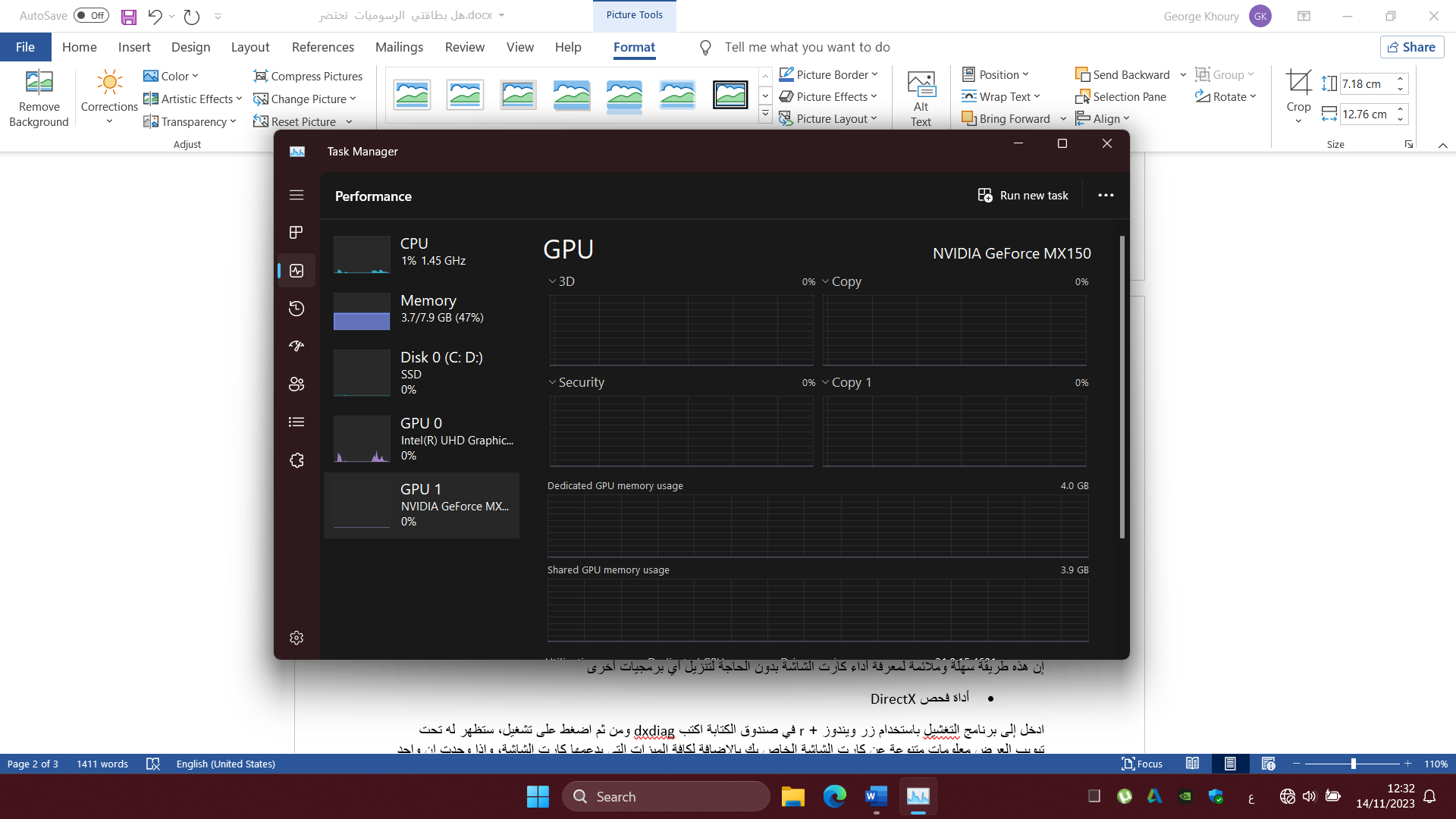Viewport: 1456px width, 819px height.
Task: Open Details page in Task Manager sidebar
Action: [x=297, y=422]
